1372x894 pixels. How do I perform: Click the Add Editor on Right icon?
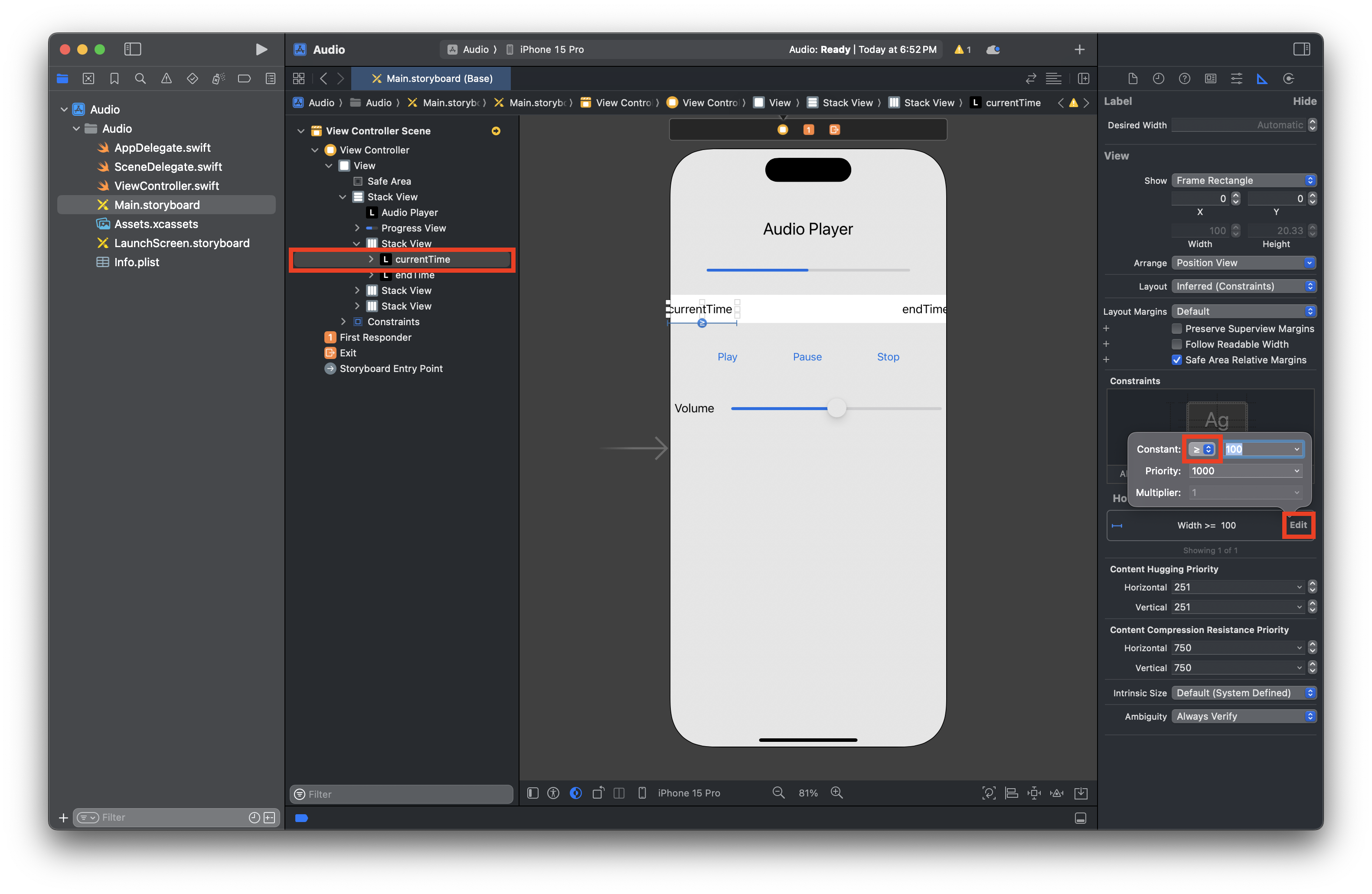tap(1083, 78)
